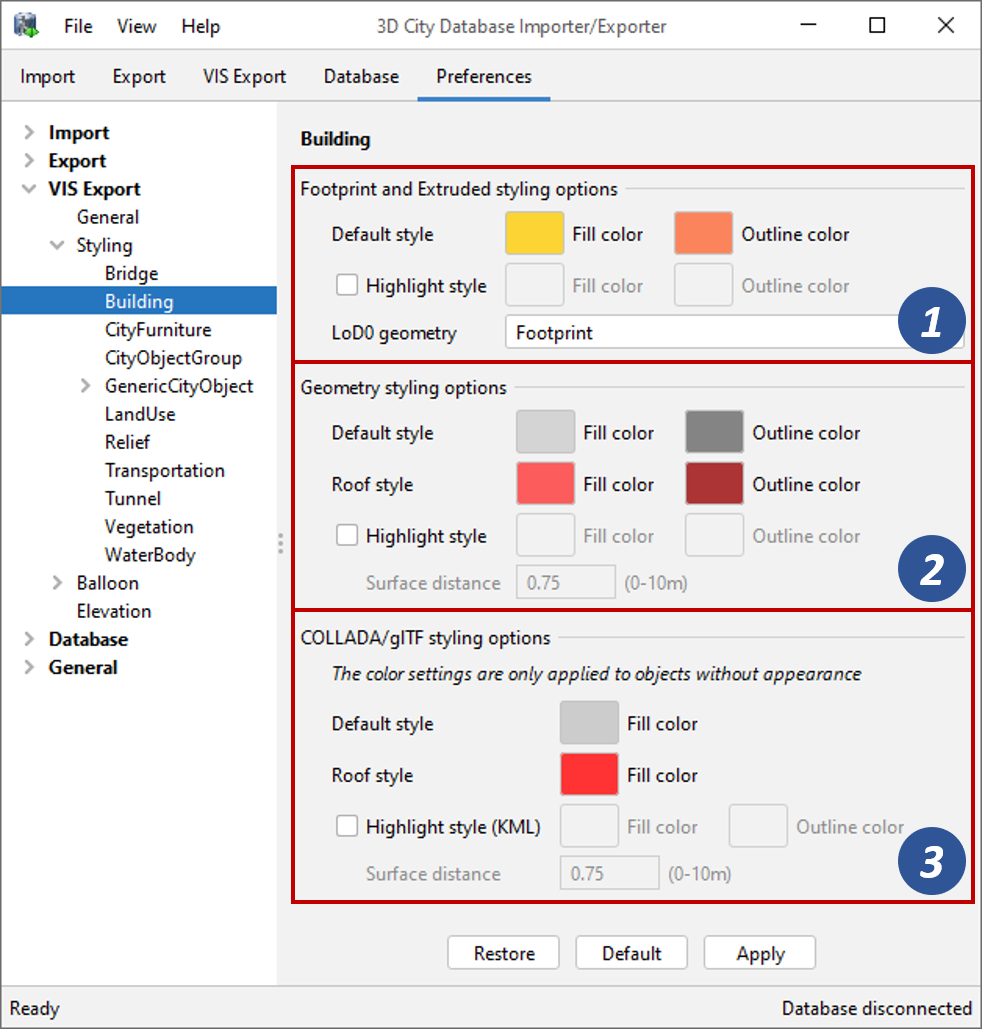Select Vegetation in the tree
Screen dimensions: 982x1029
[149, 527]
